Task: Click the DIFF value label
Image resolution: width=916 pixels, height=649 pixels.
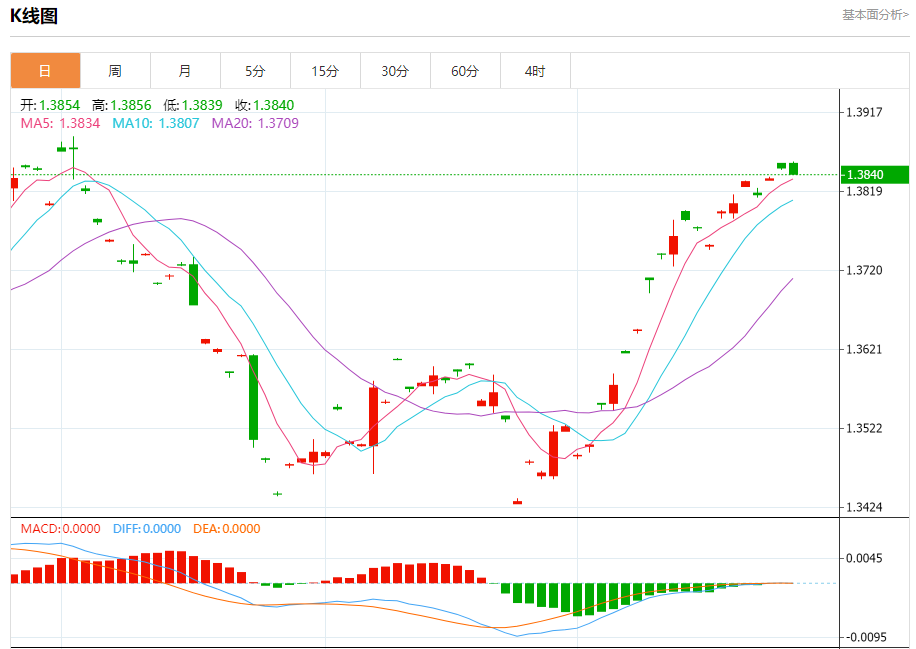Action: pos(146,528)
